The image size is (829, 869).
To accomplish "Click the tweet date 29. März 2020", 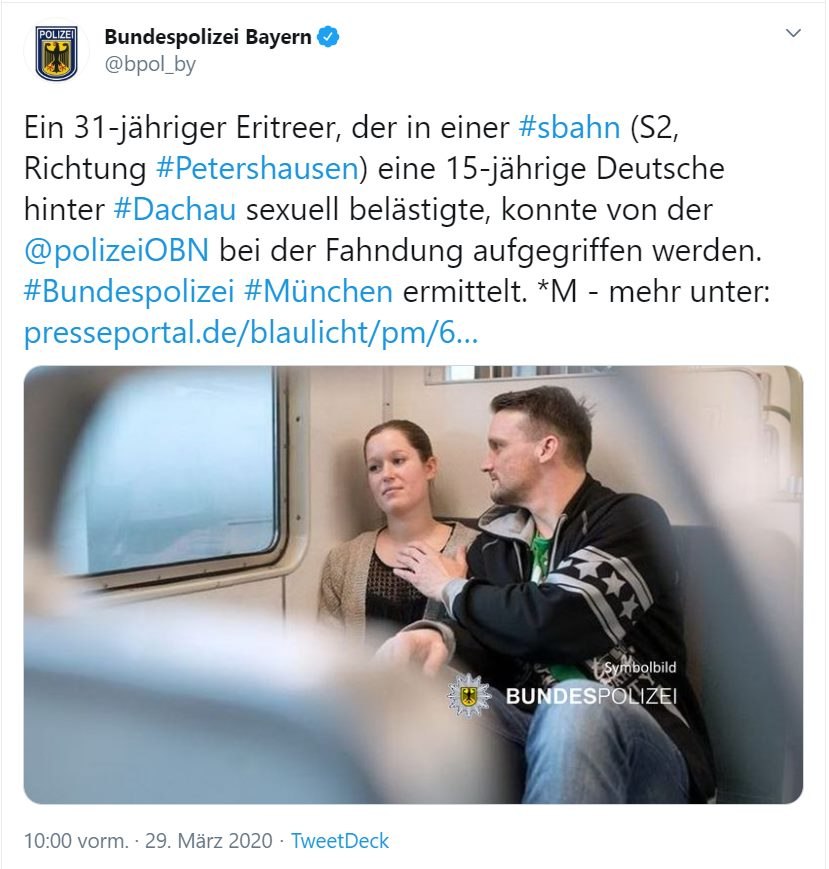I will (x=209, y=841).
